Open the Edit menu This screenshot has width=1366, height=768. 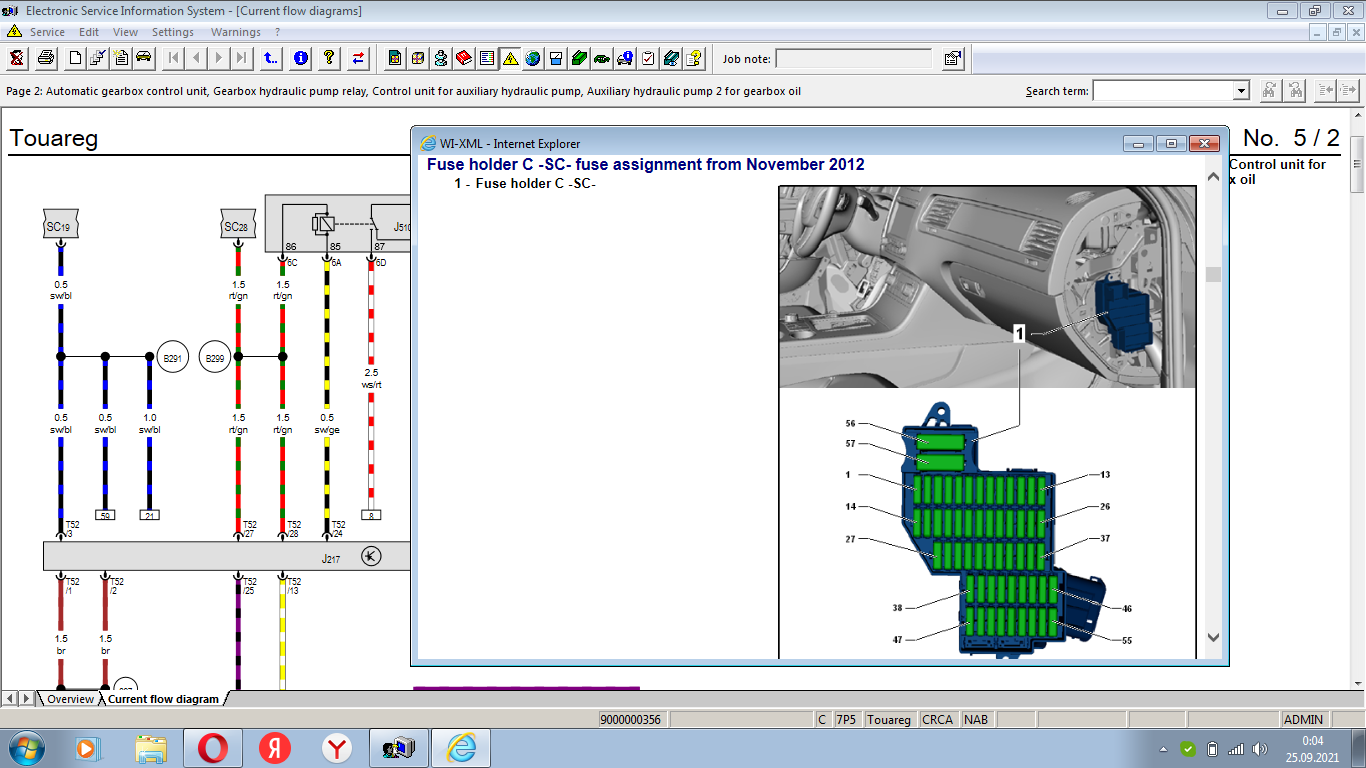[x=89, y=32]
